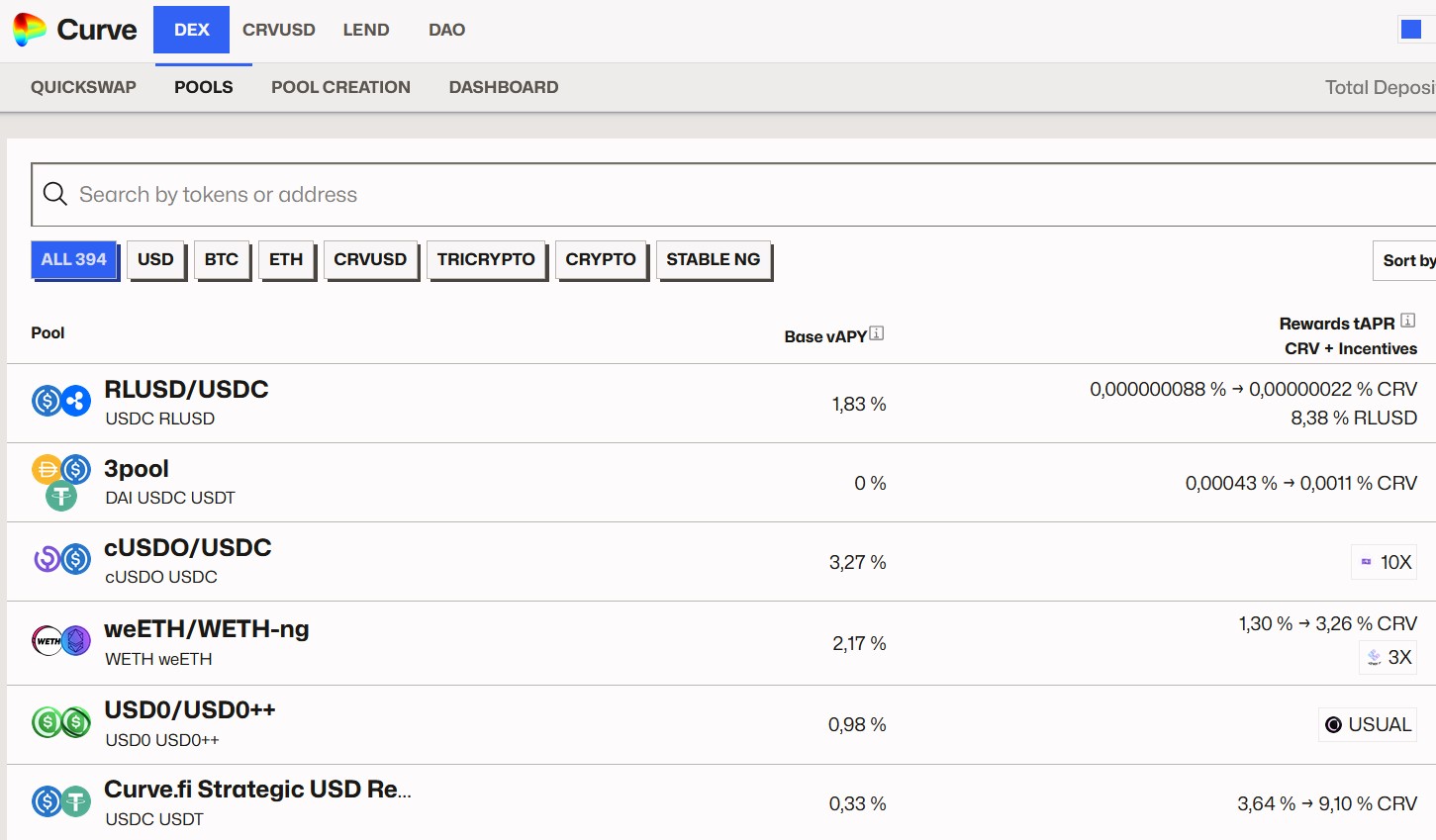Click the 3pool token icons
Viewport: 1436px width, 840px height.
coord(61,482)
